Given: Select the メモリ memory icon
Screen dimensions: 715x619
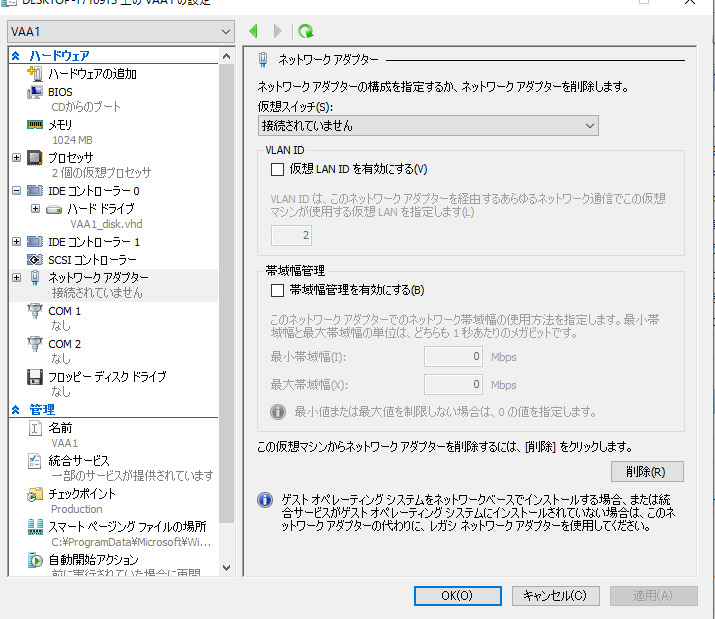Looking at the screenshot, I should pos(34,125).
